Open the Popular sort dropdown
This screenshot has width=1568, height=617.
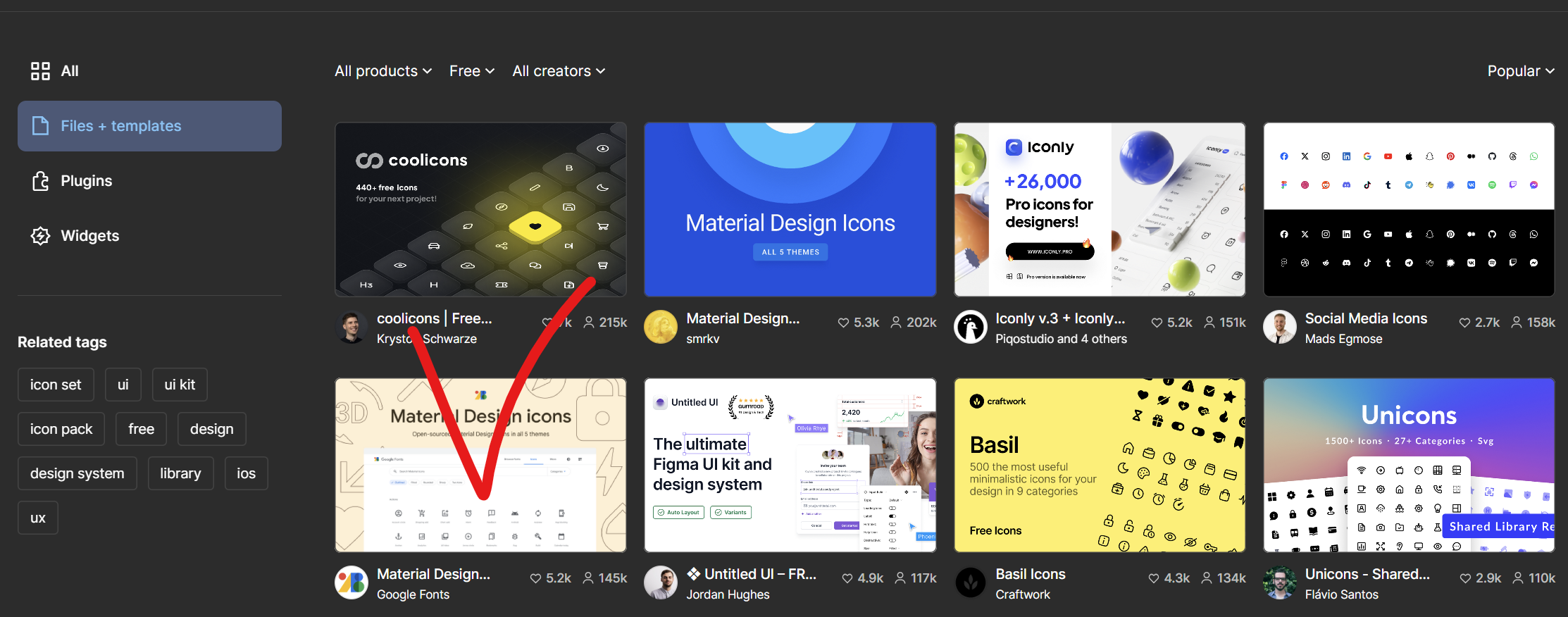pos(1521,71)
